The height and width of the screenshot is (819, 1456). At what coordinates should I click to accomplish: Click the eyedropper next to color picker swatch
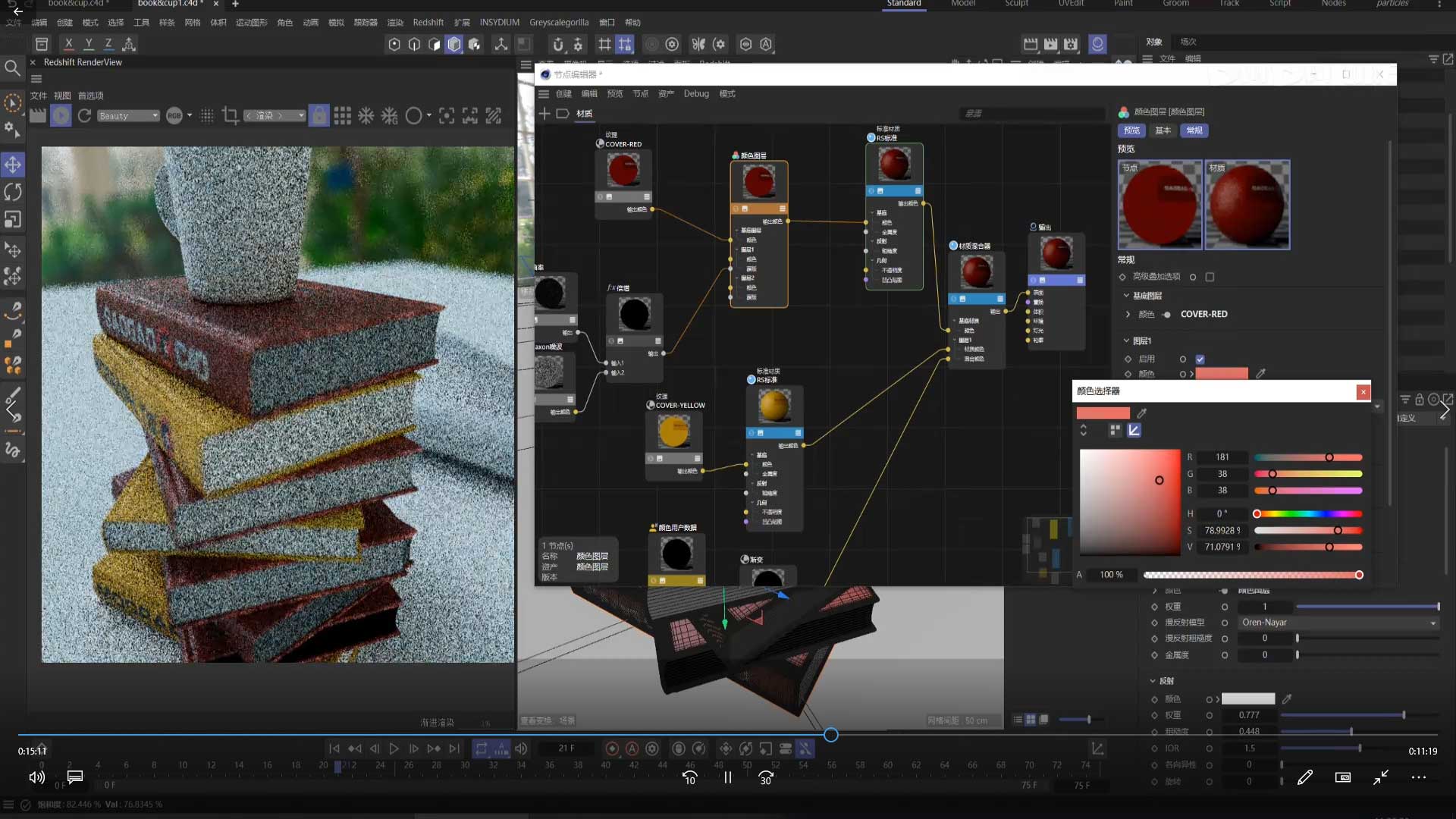pos(1142,413)
